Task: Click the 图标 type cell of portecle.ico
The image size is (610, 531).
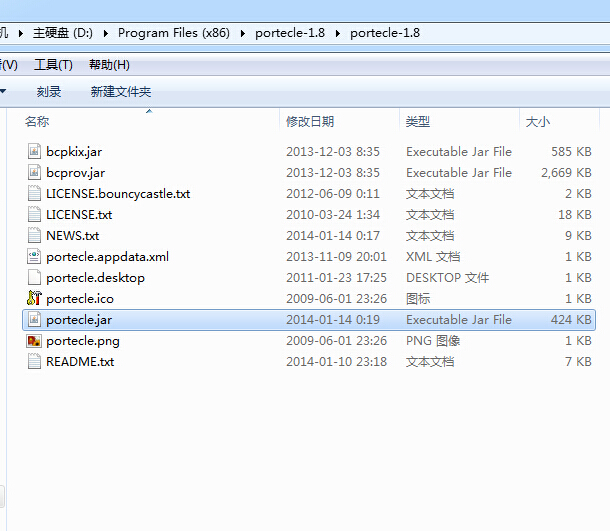Action: [418, 299]
